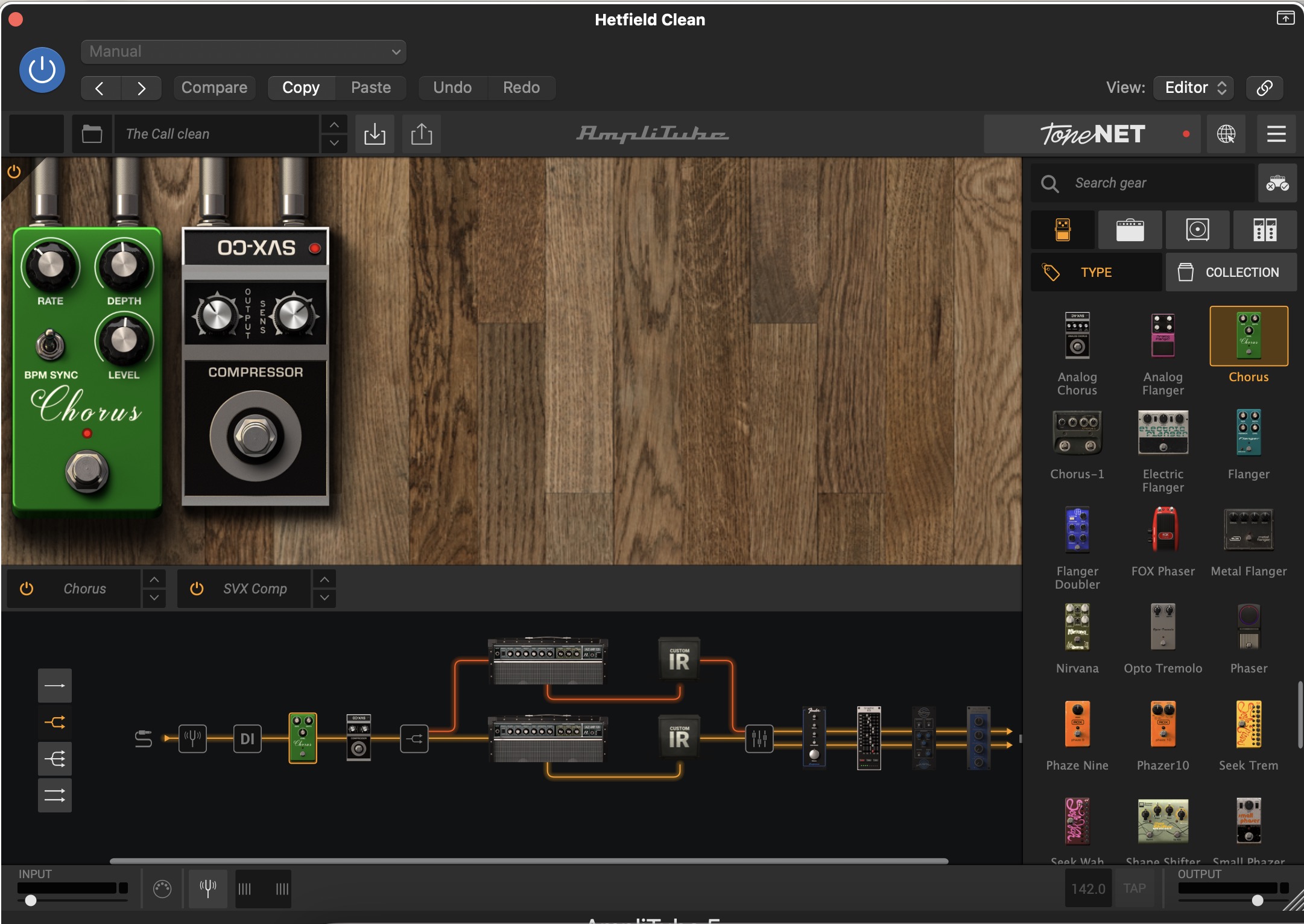The height and width of the screenshot is (924, 1304).
Task: Toggle the plugin main power button
Action: [42, 70]
